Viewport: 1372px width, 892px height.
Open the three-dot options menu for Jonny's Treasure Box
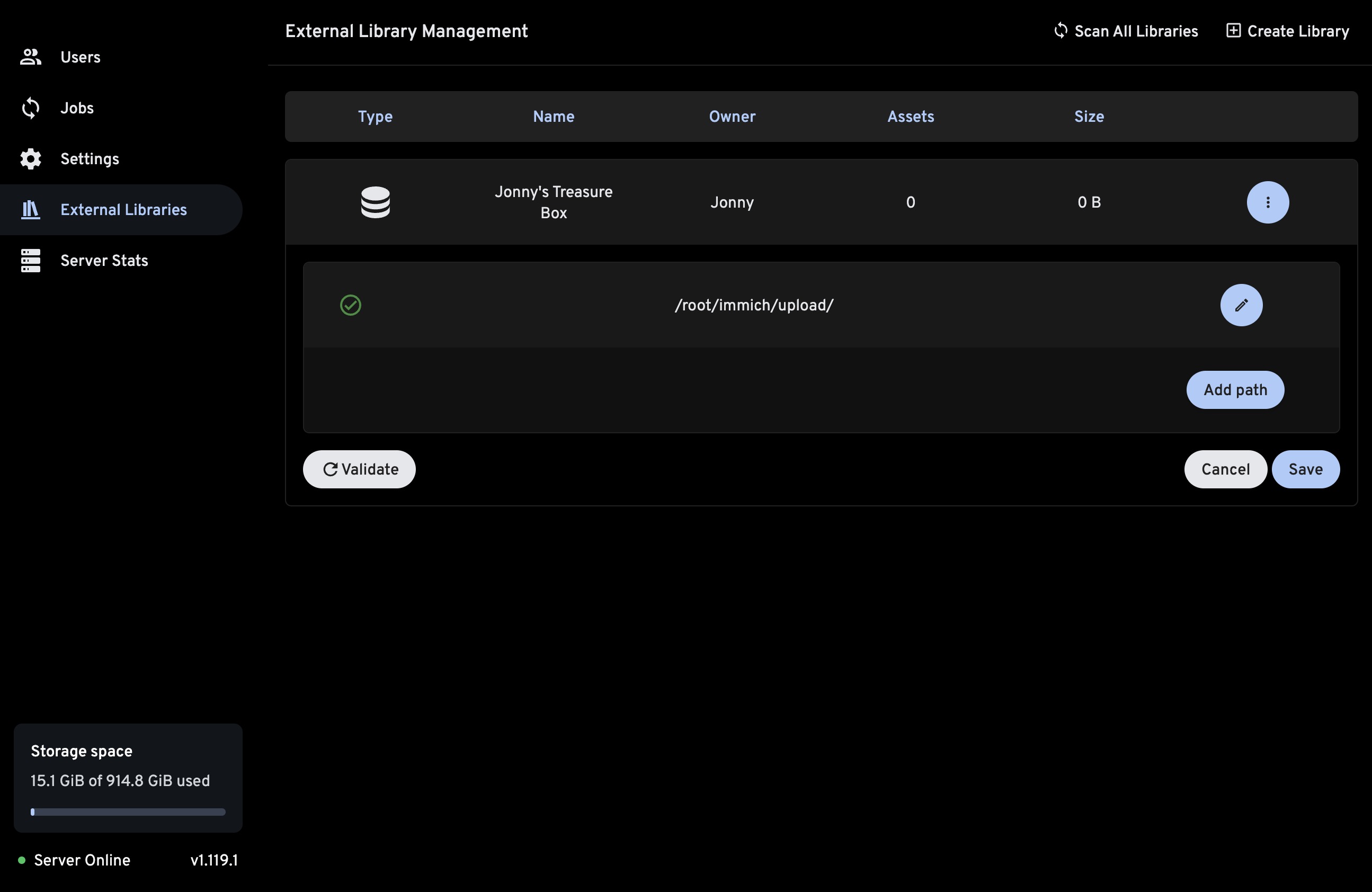(1268, 202)
